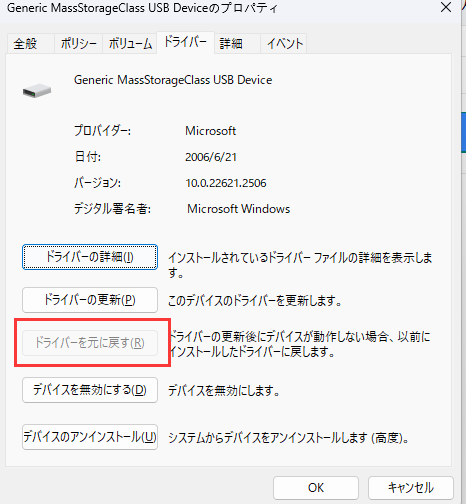Click the USB drive device icon
This screenshot has width=466, height=504.
coord(37,90)
